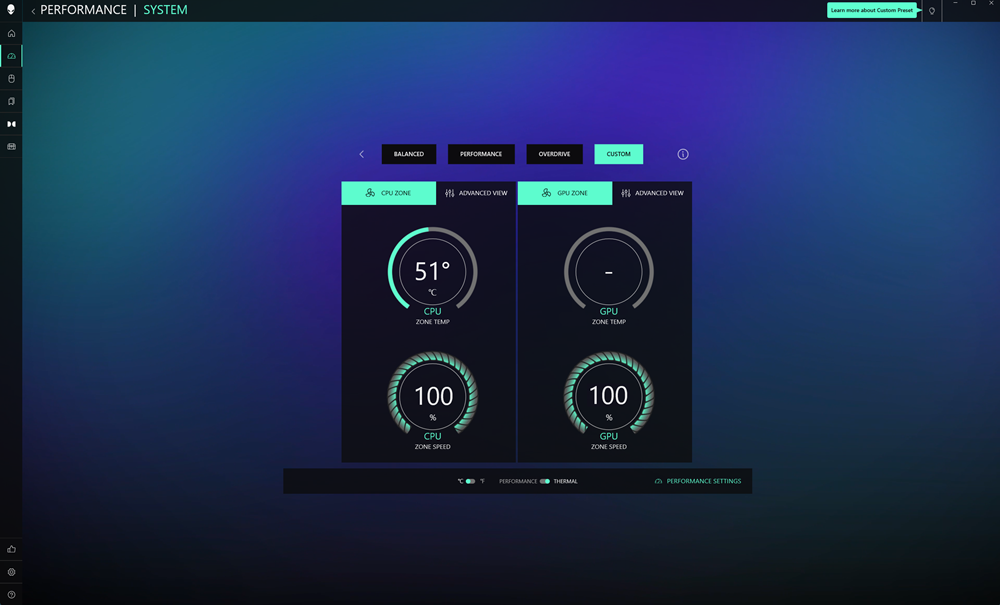Open Performance gauge sidebar icon
The width and height of the screenshot is (1000, 605).
11,56
